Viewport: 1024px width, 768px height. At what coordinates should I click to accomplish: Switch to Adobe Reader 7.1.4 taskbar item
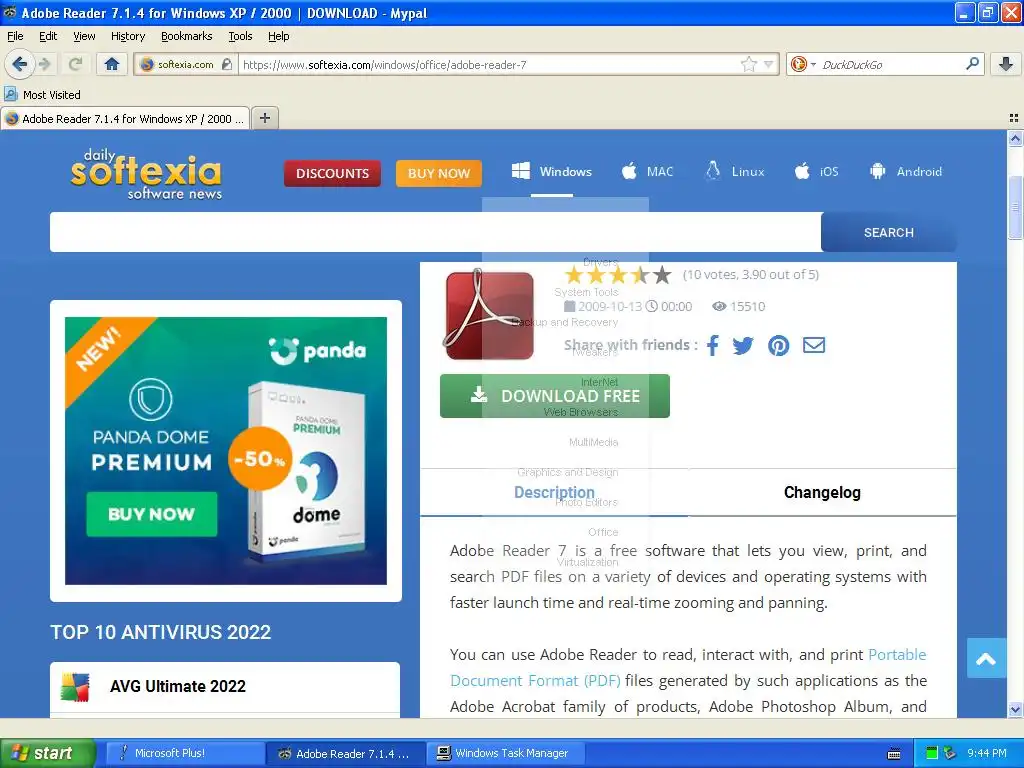[x=346, y=753]
